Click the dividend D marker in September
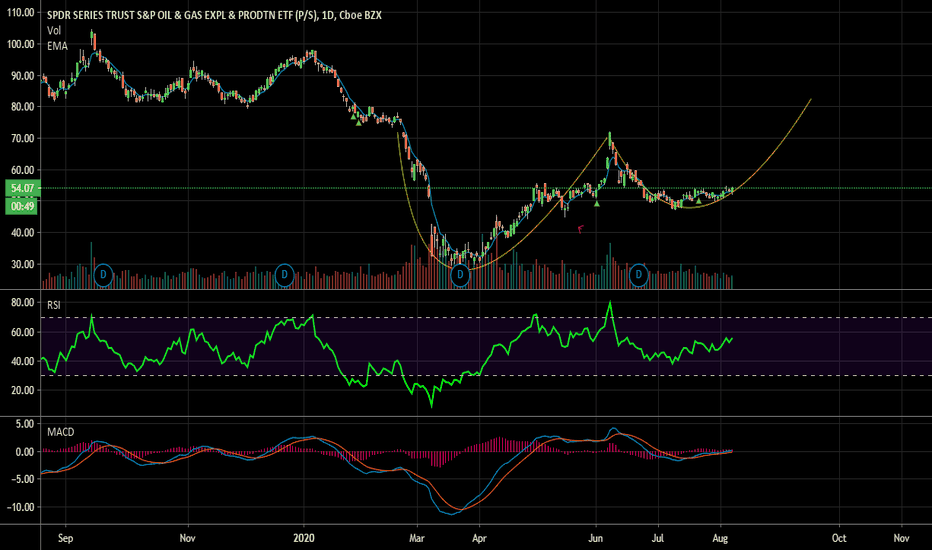The image size is (932, 550). (x=103, y=275)
